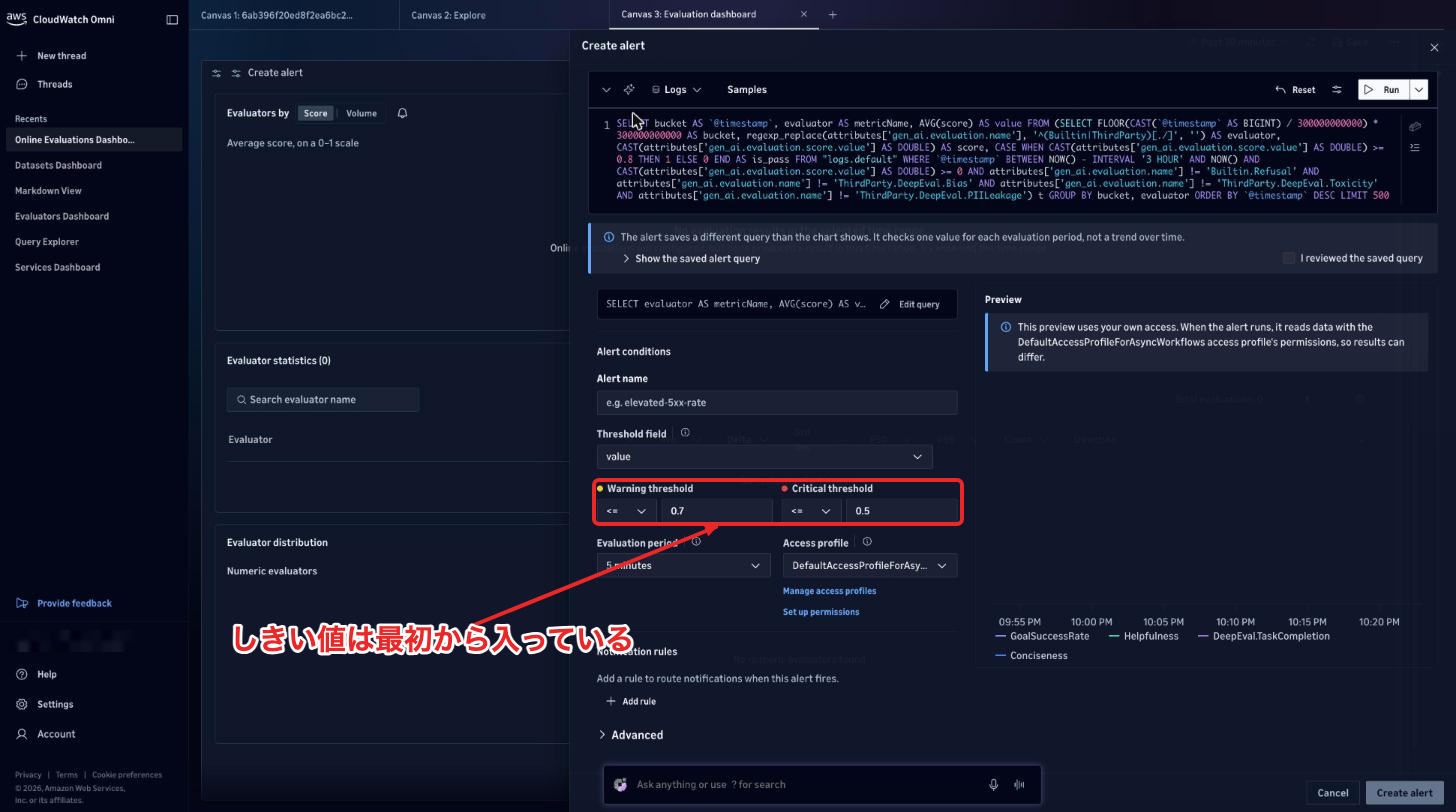Click Add rule under Notification rules
1456x812 pixels.
coord(631,702)
